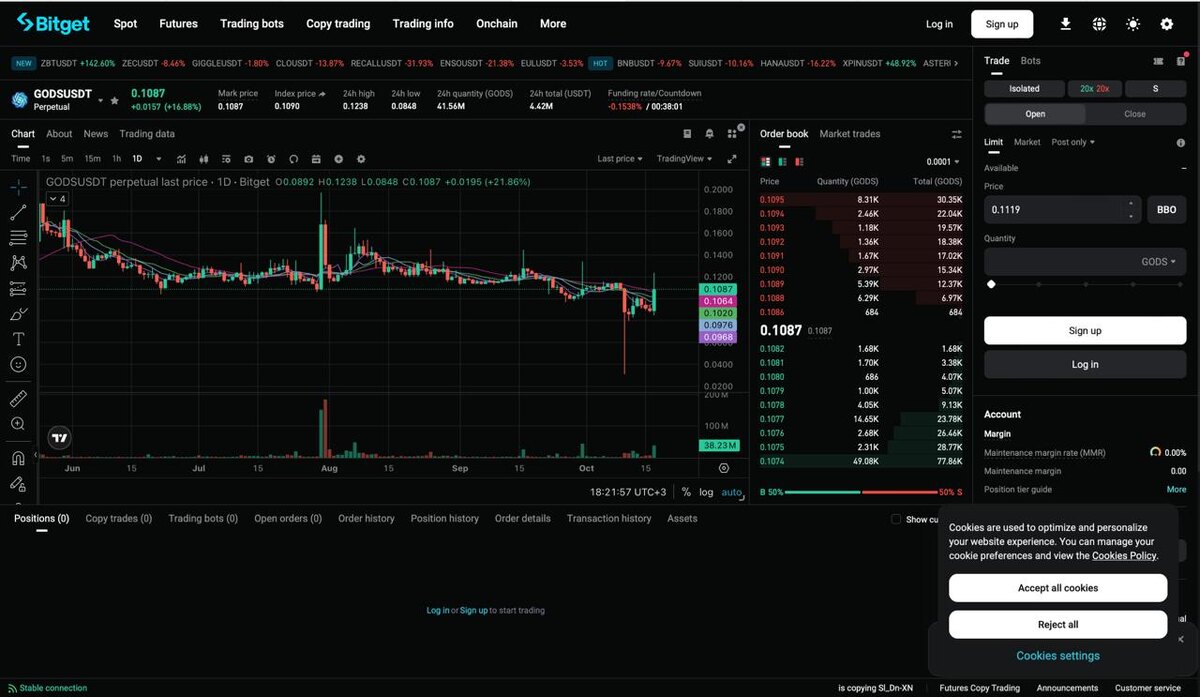Take a chart snapshot with camera icon

pos(248,159)
